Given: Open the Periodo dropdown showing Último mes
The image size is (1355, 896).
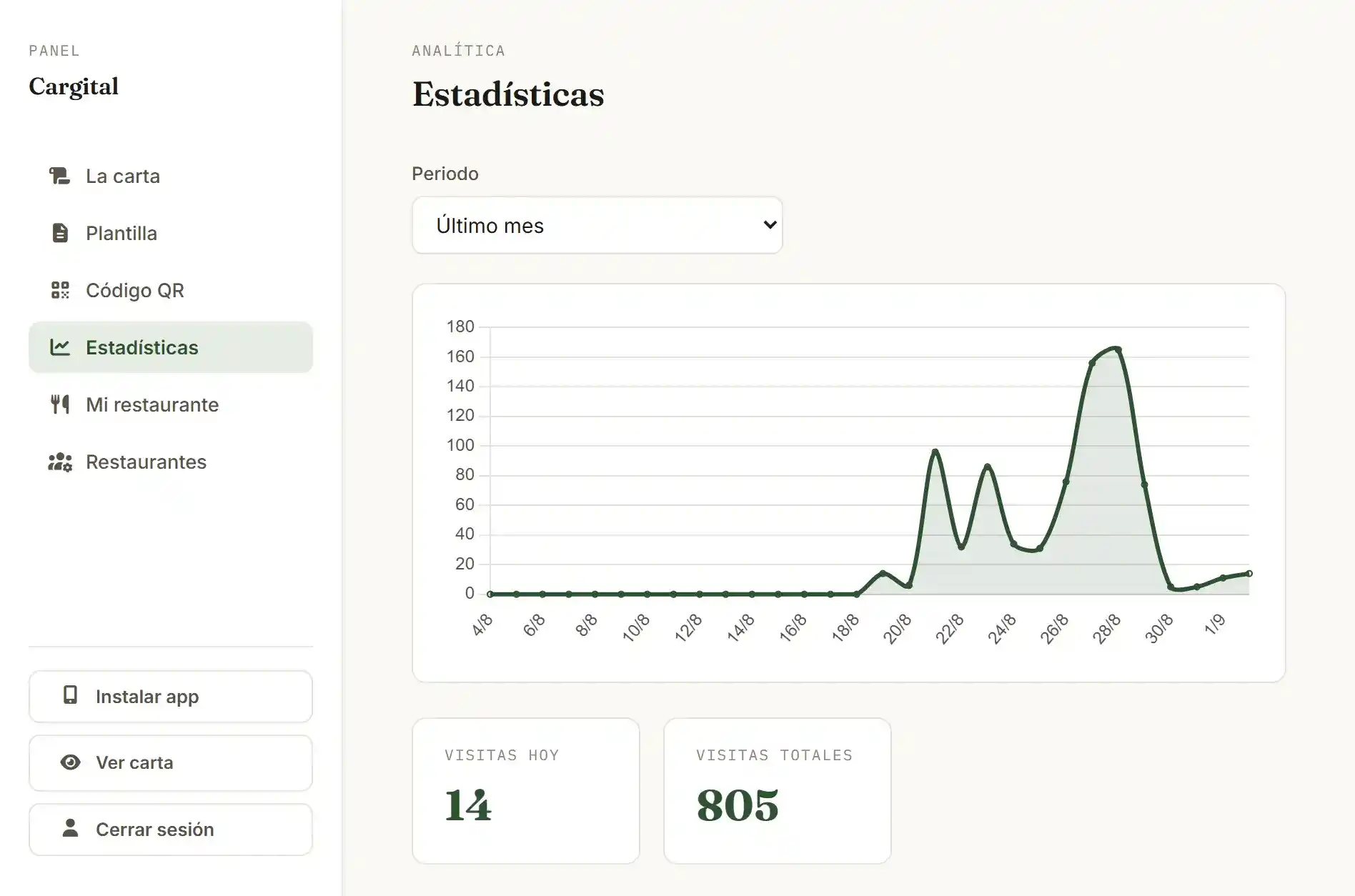Looking at the screenshot, I should pyautogui.click(x=597, y=225).
